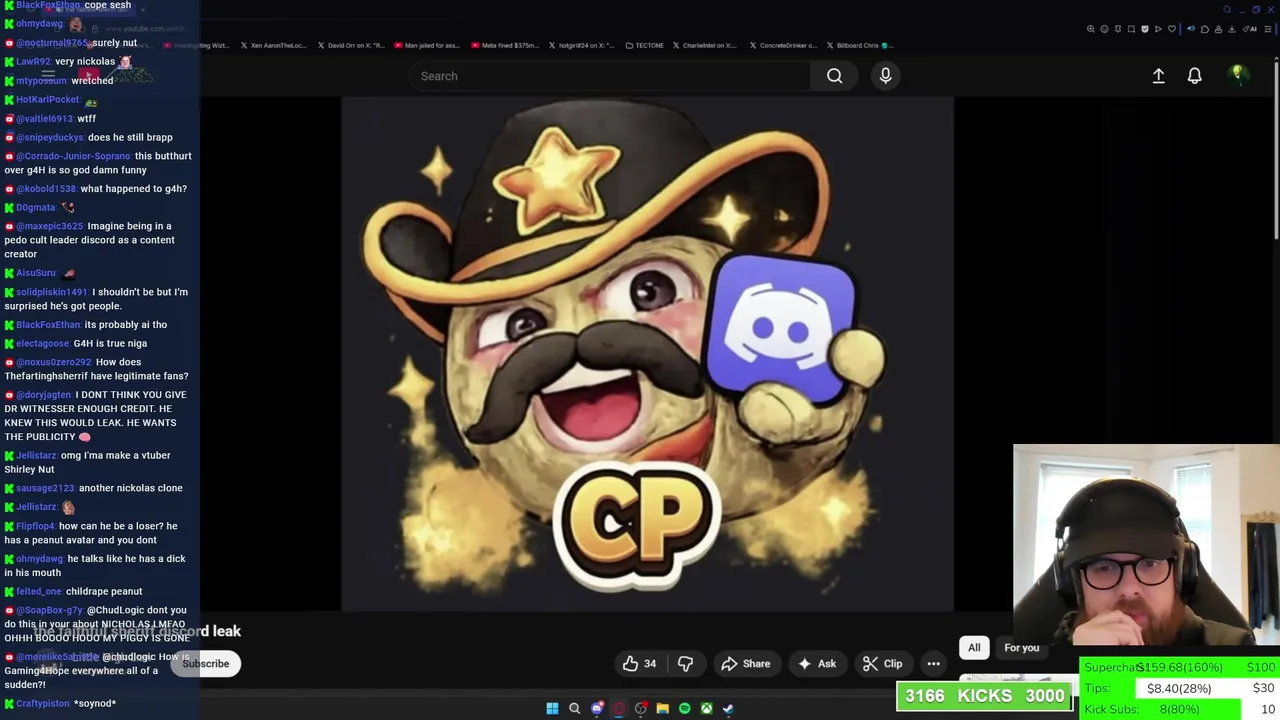Click the Kick Subs goal progress bar
The width and height of the screenshot is (1280, 720).
1179,709
